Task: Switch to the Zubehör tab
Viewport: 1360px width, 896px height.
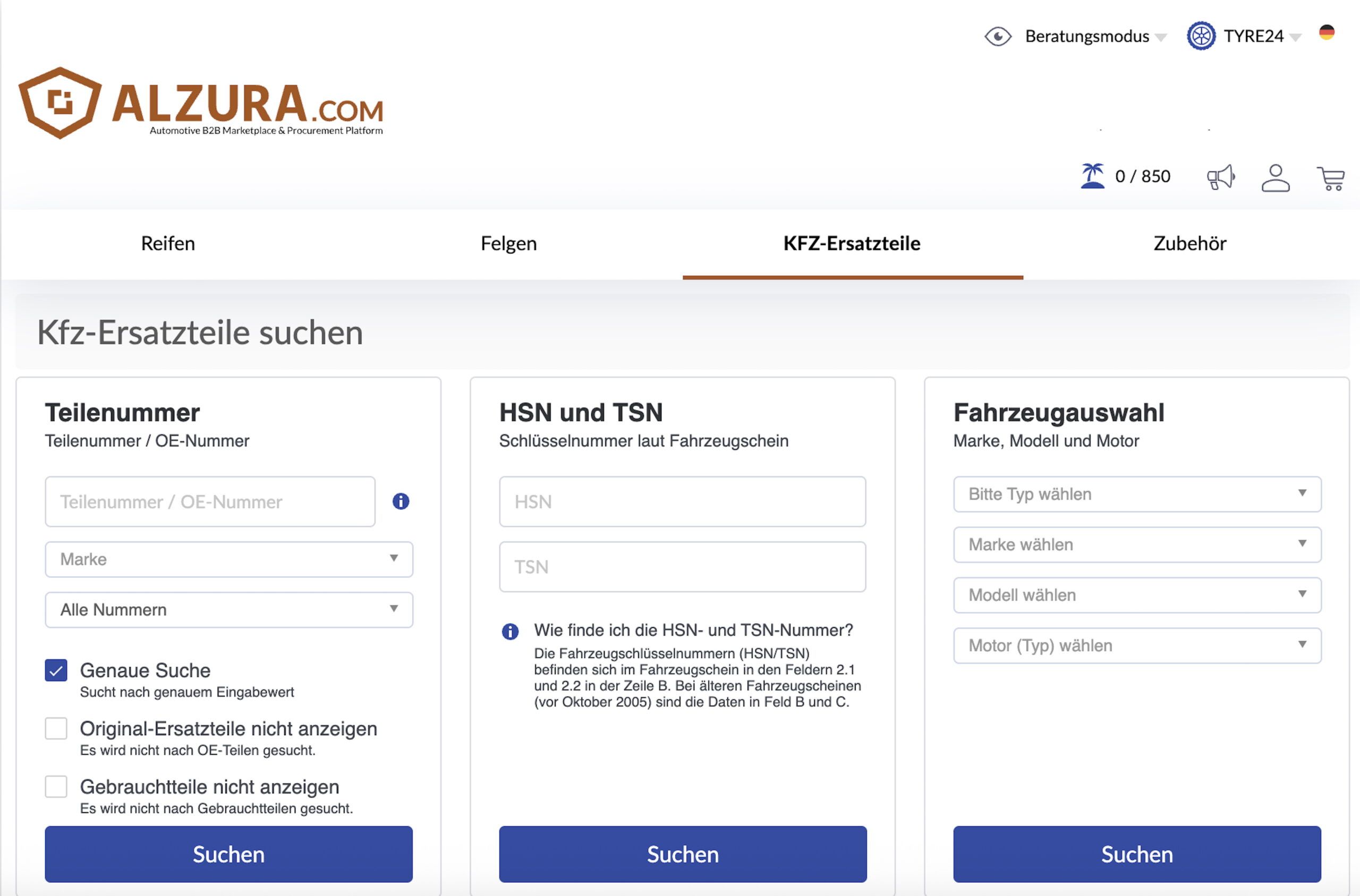Action: (x=1189, y=243)
